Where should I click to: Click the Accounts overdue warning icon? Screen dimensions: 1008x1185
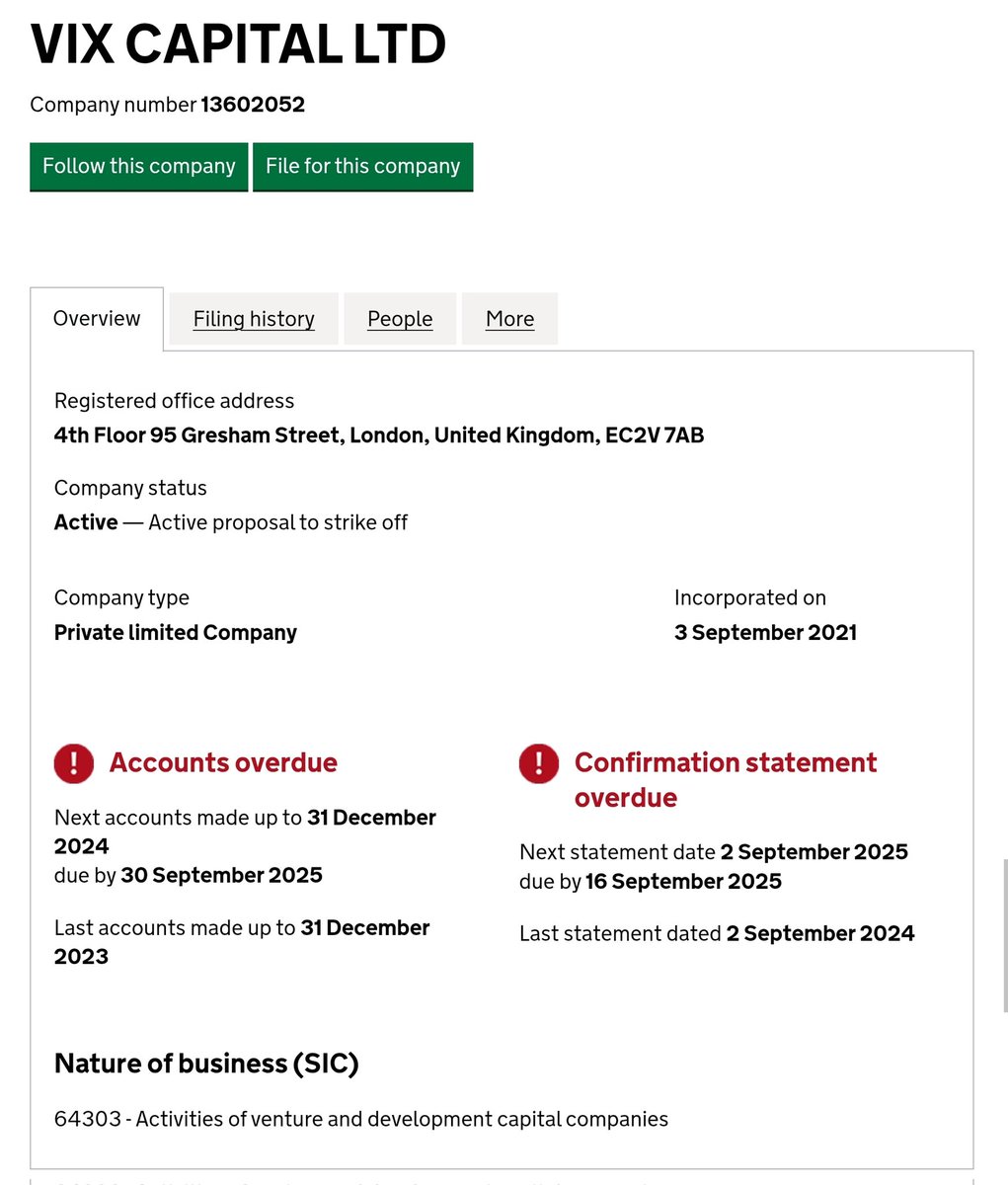pyautogui.click(x=74, y=763)
